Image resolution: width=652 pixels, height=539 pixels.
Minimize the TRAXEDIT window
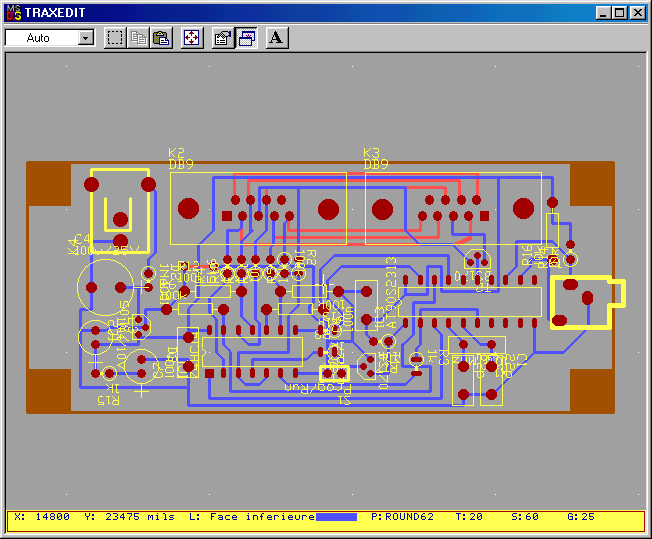[x=603, y=12]
